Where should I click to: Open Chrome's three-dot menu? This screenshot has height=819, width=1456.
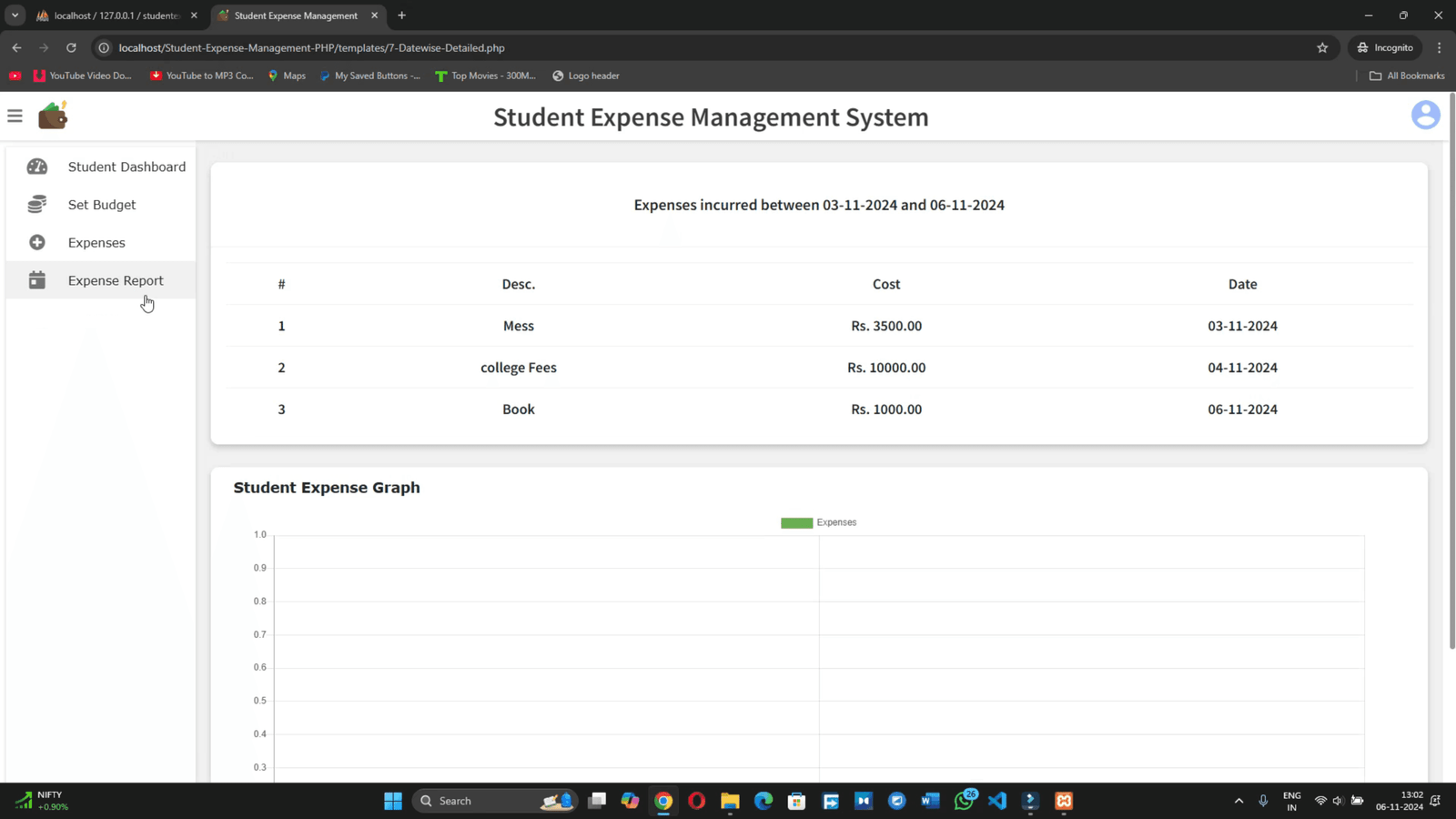1439,47
